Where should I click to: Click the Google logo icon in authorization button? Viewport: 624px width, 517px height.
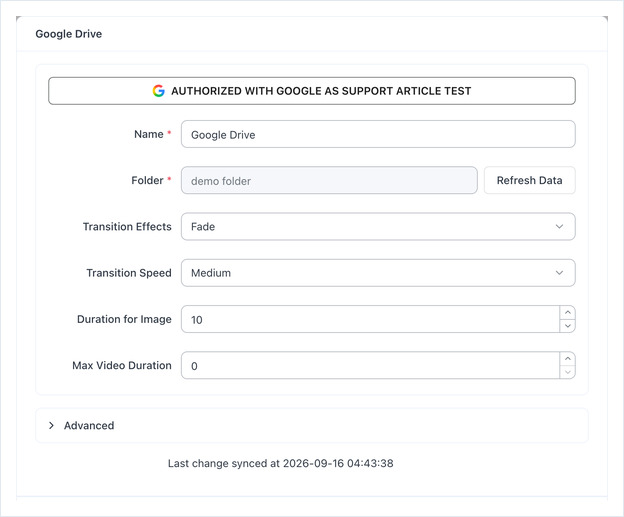pos(158,91)
